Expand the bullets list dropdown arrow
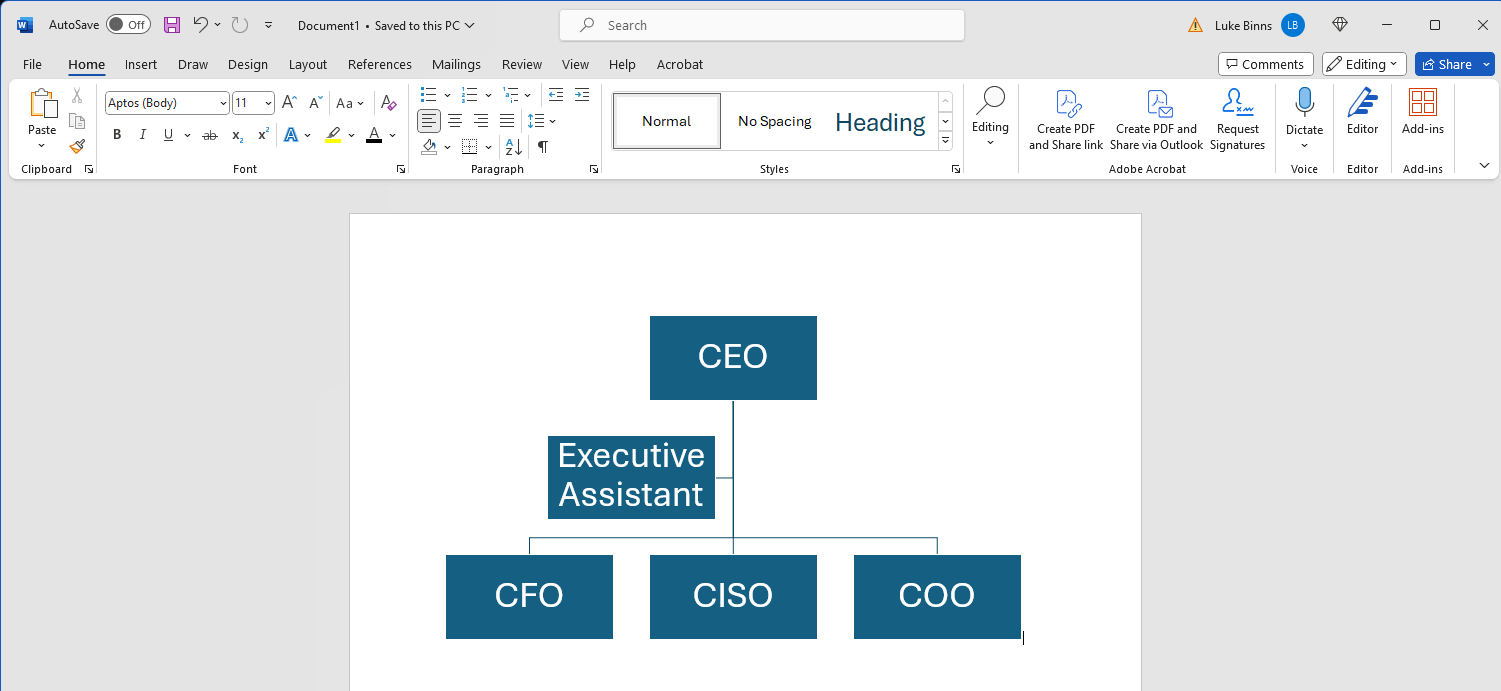The width and height of the screenshot is (1501, 691). point(447,95)
